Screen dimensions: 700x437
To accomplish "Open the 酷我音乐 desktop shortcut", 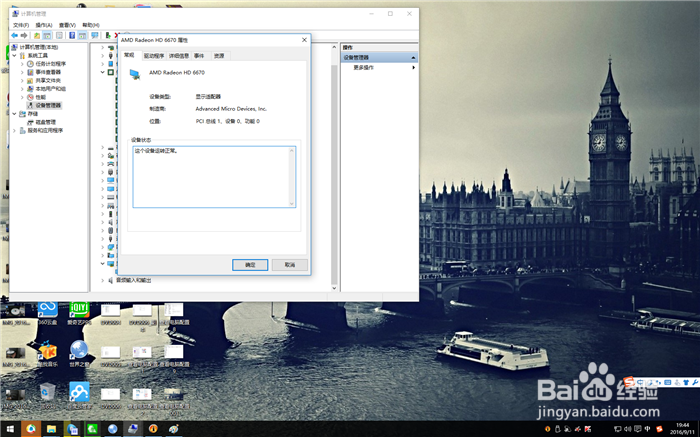I will click(x=47, y=354).
